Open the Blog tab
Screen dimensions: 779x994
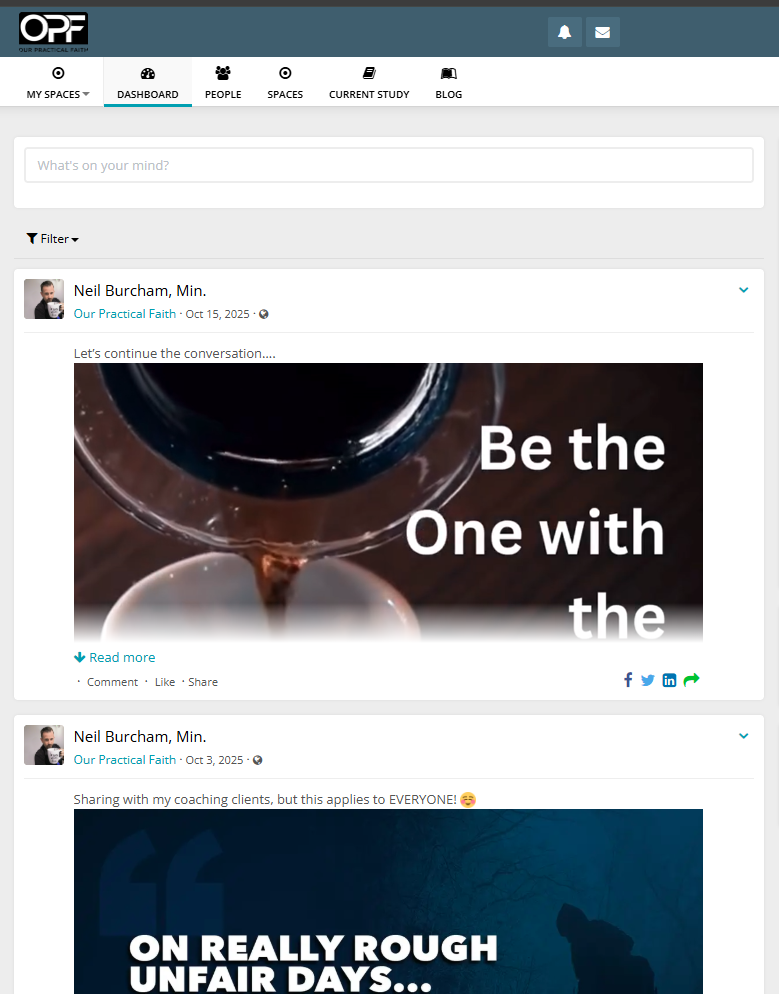[448, 82]
